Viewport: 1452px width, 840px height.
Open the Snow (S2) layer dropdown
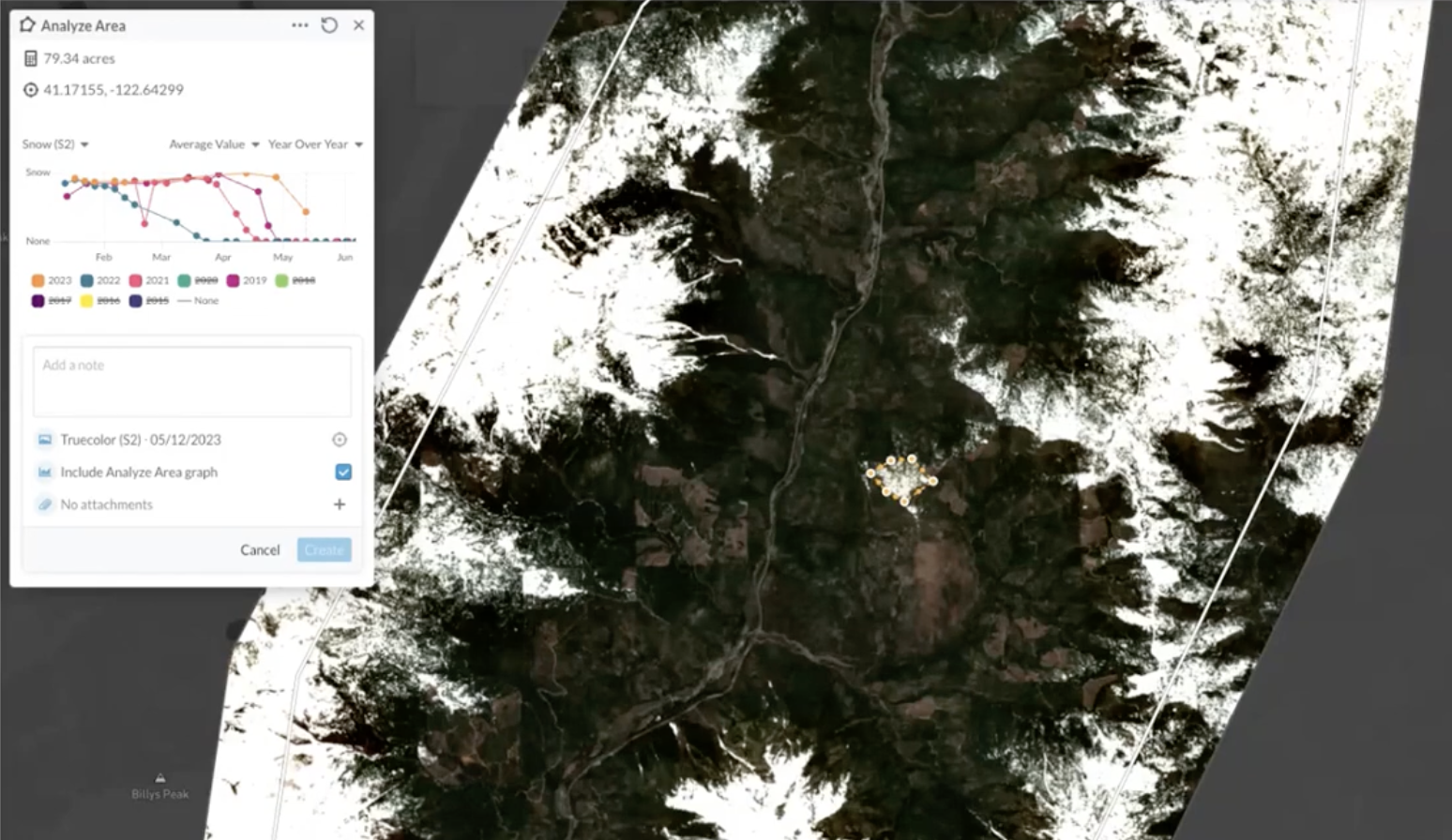click(x=55, y=144)
